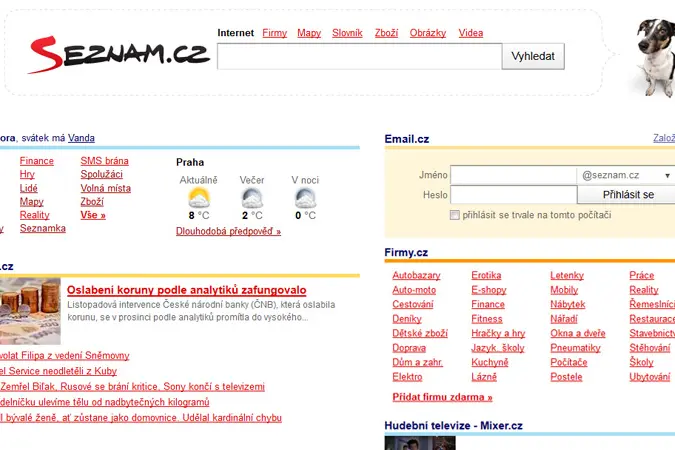The height and width of the screenshot is (450, 675).
Task: Open the Nábytek category link
Action: tap(568, 304)
